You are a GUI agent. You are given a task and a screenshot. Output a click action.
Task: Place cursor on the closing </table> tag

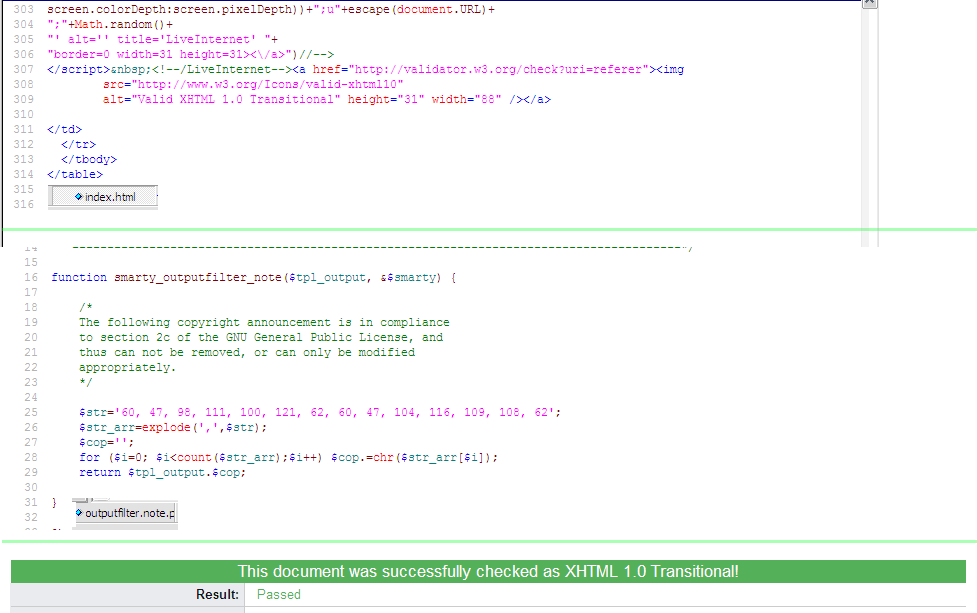[x=75, y=174]
